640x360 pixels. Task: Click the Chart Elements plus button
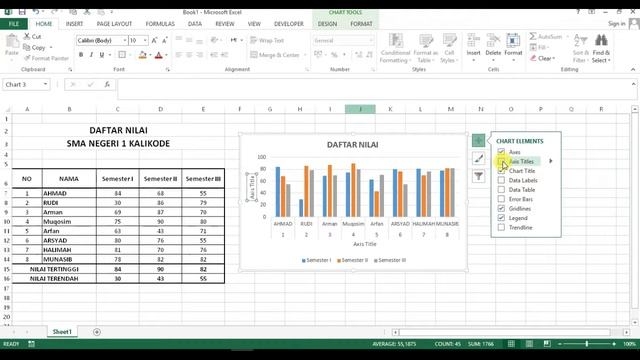click(x=478, y=140)
